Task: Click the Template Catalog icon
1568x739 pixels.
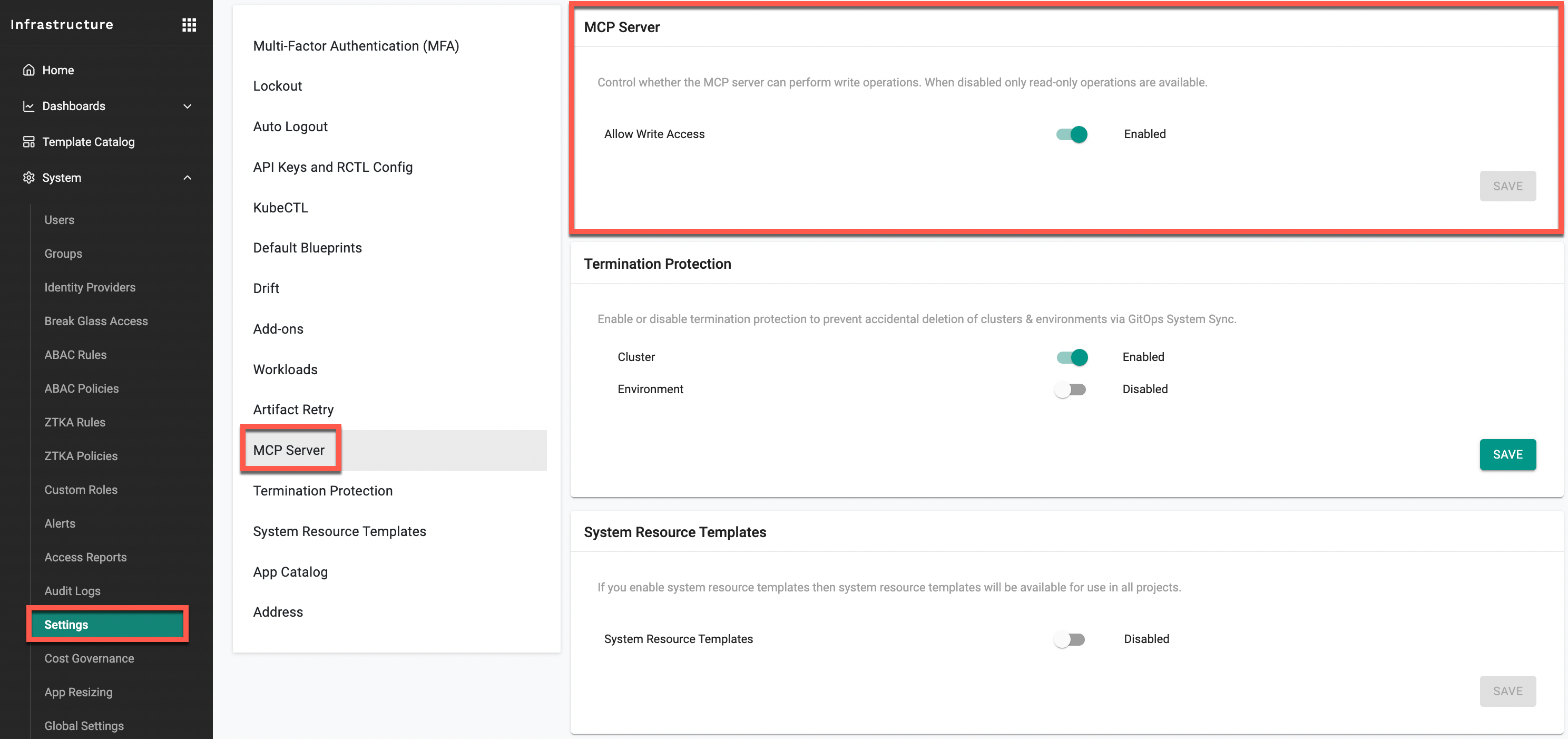Action: [28, 142]
